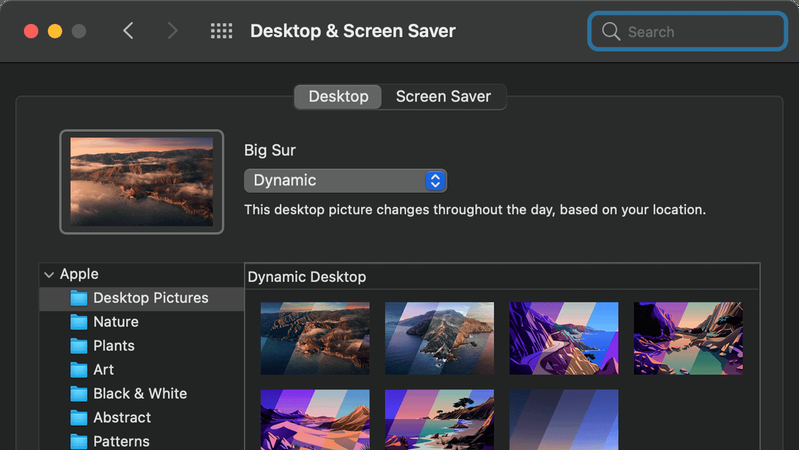799x450 pixels.
Task: Collapse the Apple section chevron
Action: (x=48, y=275)
